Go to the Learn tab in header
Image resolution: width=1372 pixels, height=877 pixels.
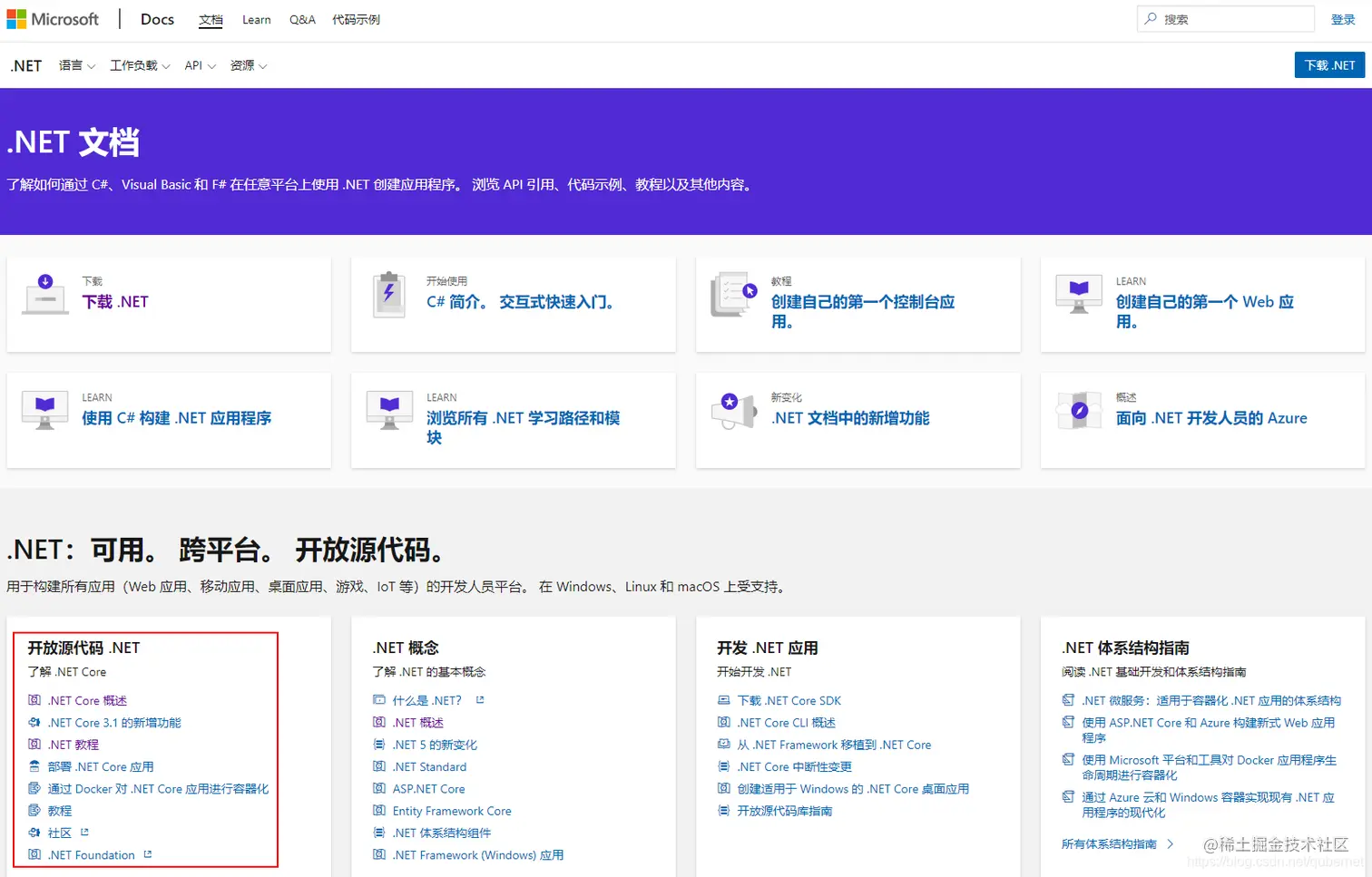tap(257, 20)
